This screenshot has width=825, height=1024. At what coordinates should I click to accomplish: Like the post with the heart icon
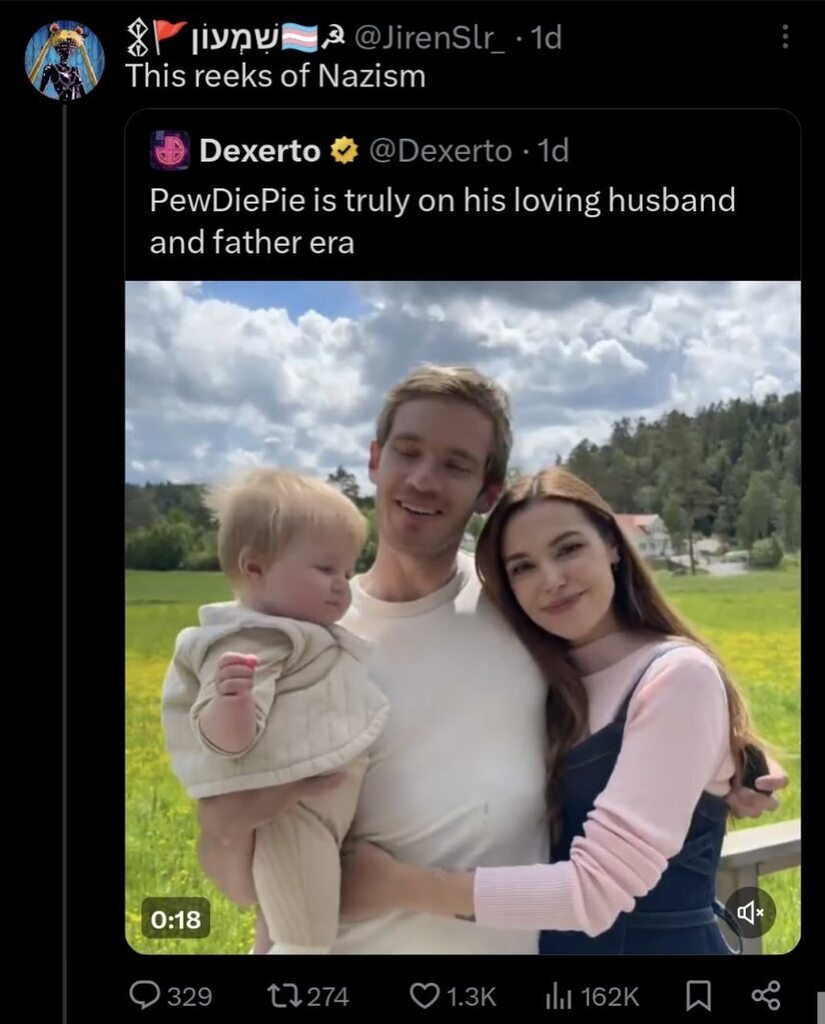pos(424,996)
